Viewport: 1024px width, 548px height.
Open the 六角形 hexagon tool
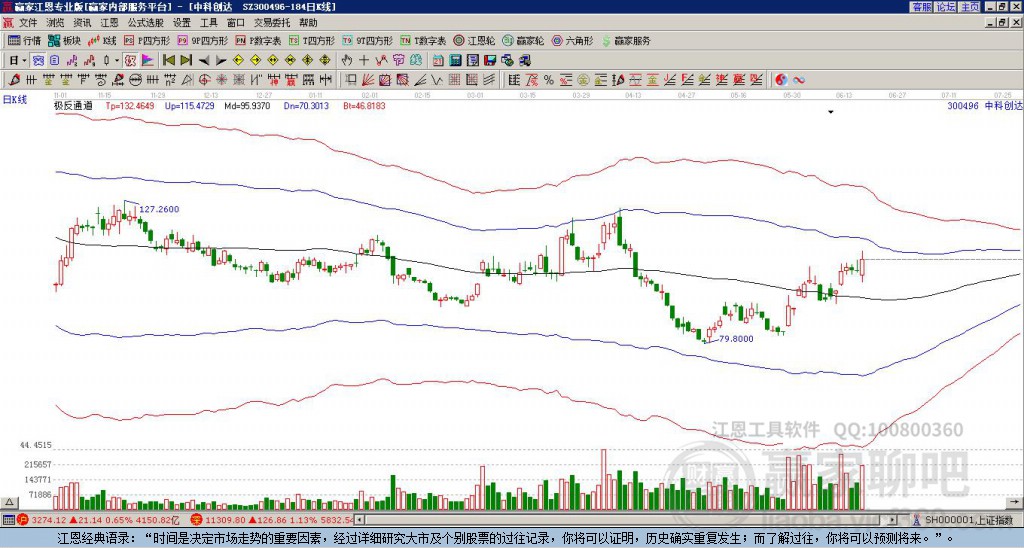[572, 40]
